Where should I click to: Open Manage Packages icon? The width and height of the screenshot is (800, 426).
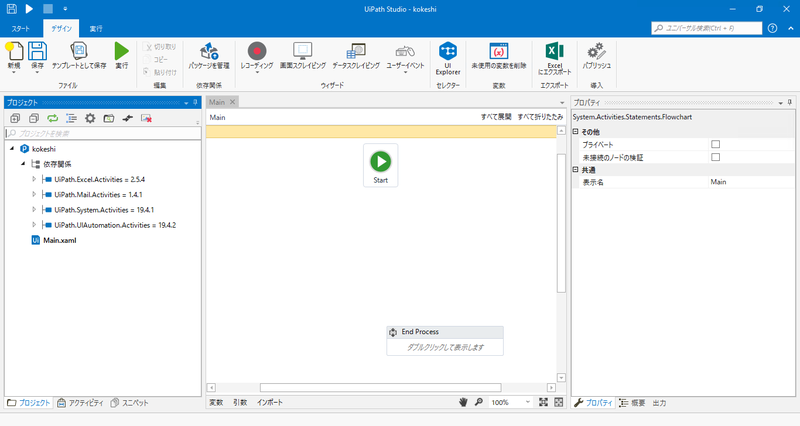pyautogui.click(x=209, y=51)
